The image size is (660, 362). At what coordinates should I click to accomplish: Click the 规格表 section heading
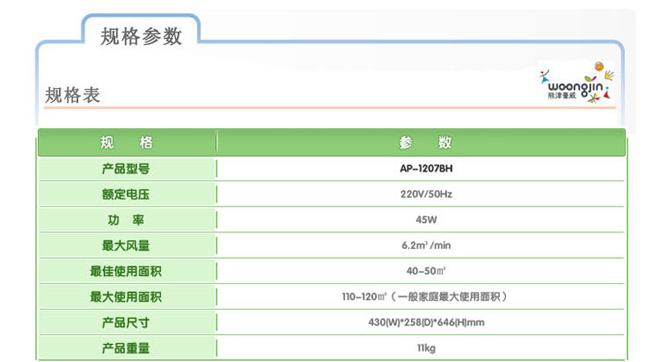tap(72, 95)
